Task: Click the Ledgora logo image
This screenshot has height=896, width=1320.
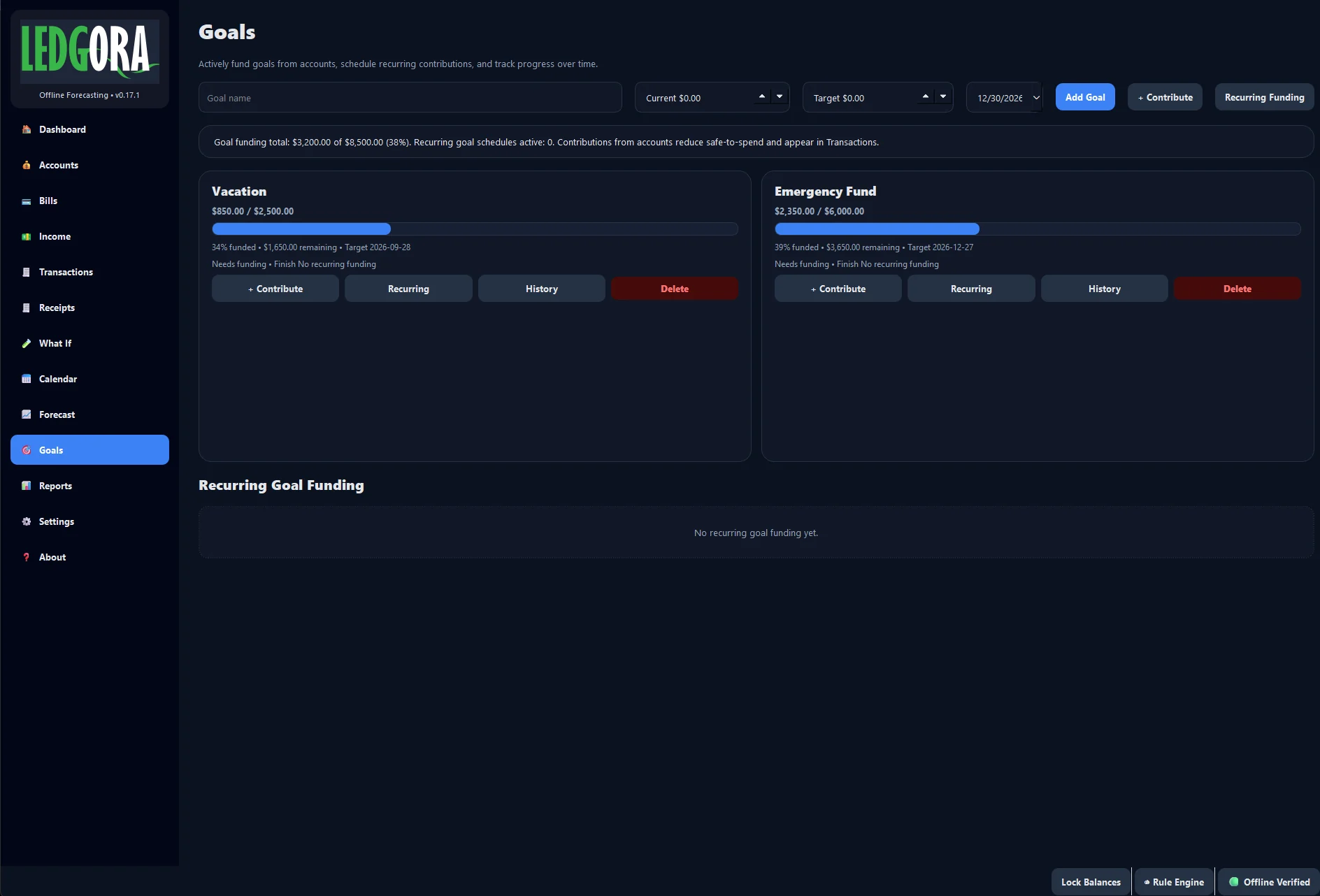Action: pyautogui.click(x=89, y=50)
